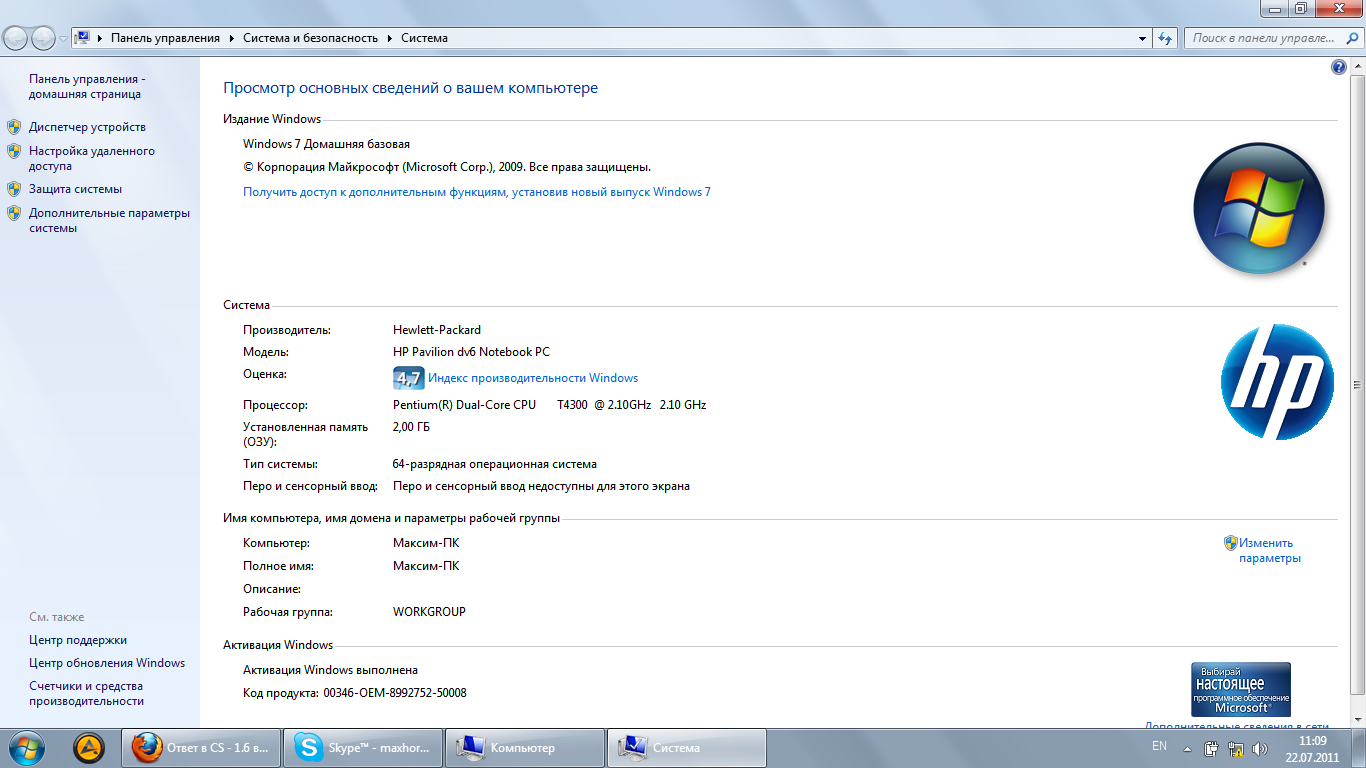The image size is (1366, 768).
Task: Show hidden tray icons arrow
Action: pyautogui.click(x=1188, y=748)
